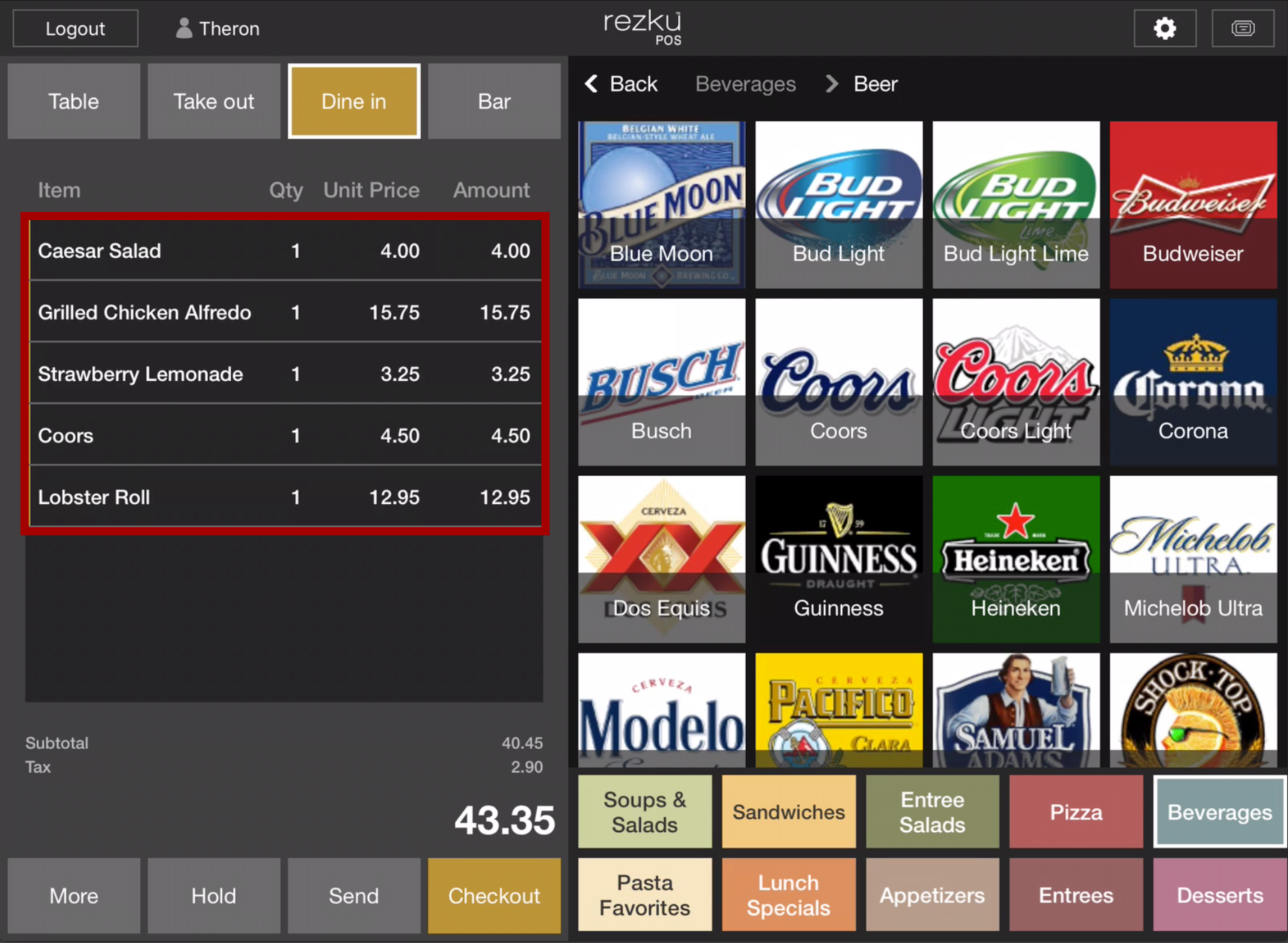1288x943 pixels.
Task: Choose the Bud Light Lime tile
Action: (1016, 204)
